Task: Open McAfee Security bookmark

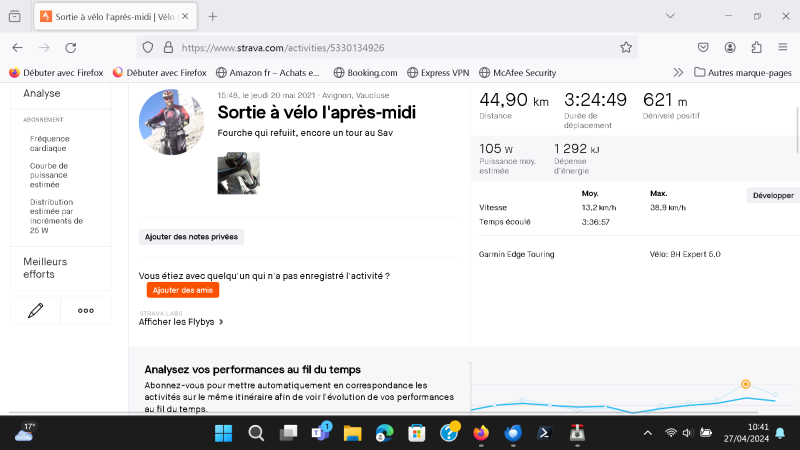Action: [518, 72]
